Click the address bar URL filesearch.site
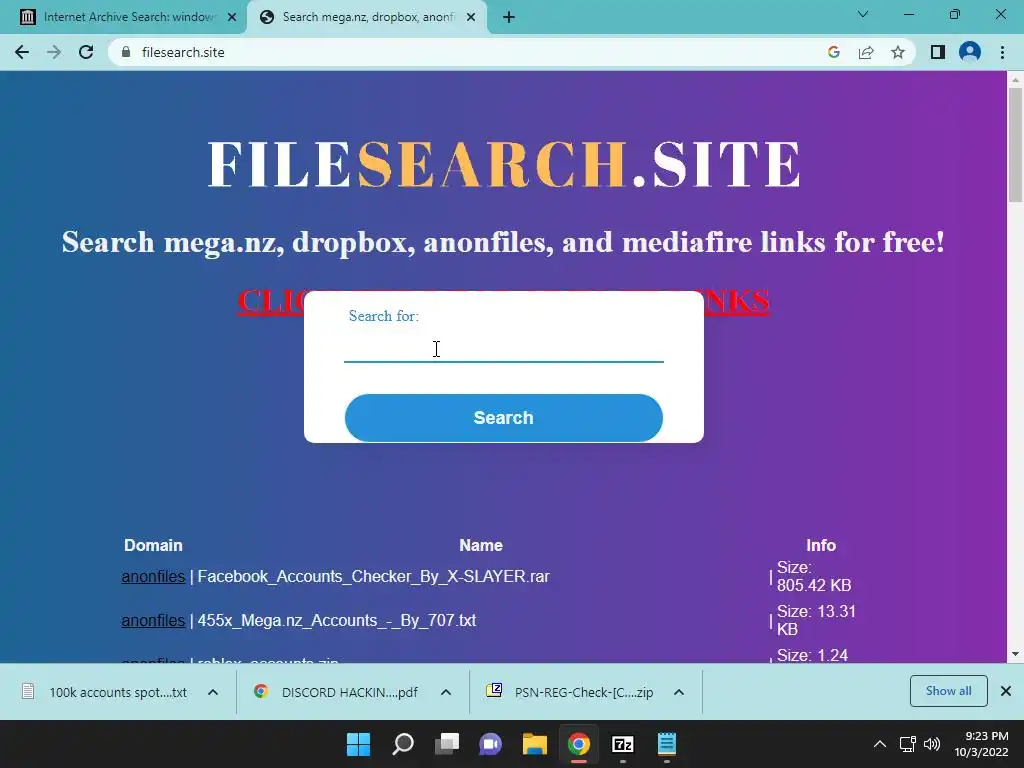 click(x=183, y=52)
